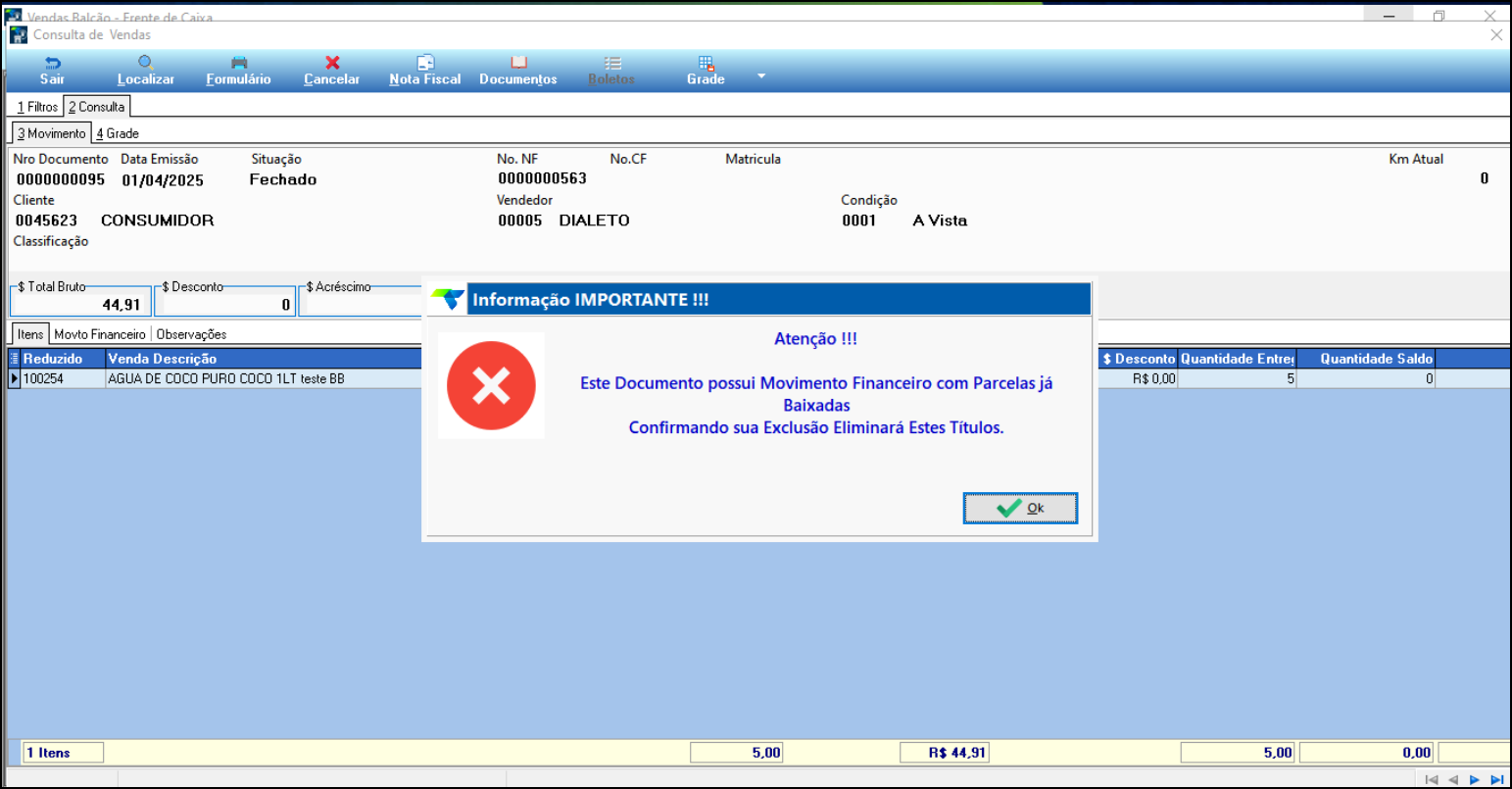Select the 3 Movimento tab
The image size is (1512, 789).
(x=51, y=133)
